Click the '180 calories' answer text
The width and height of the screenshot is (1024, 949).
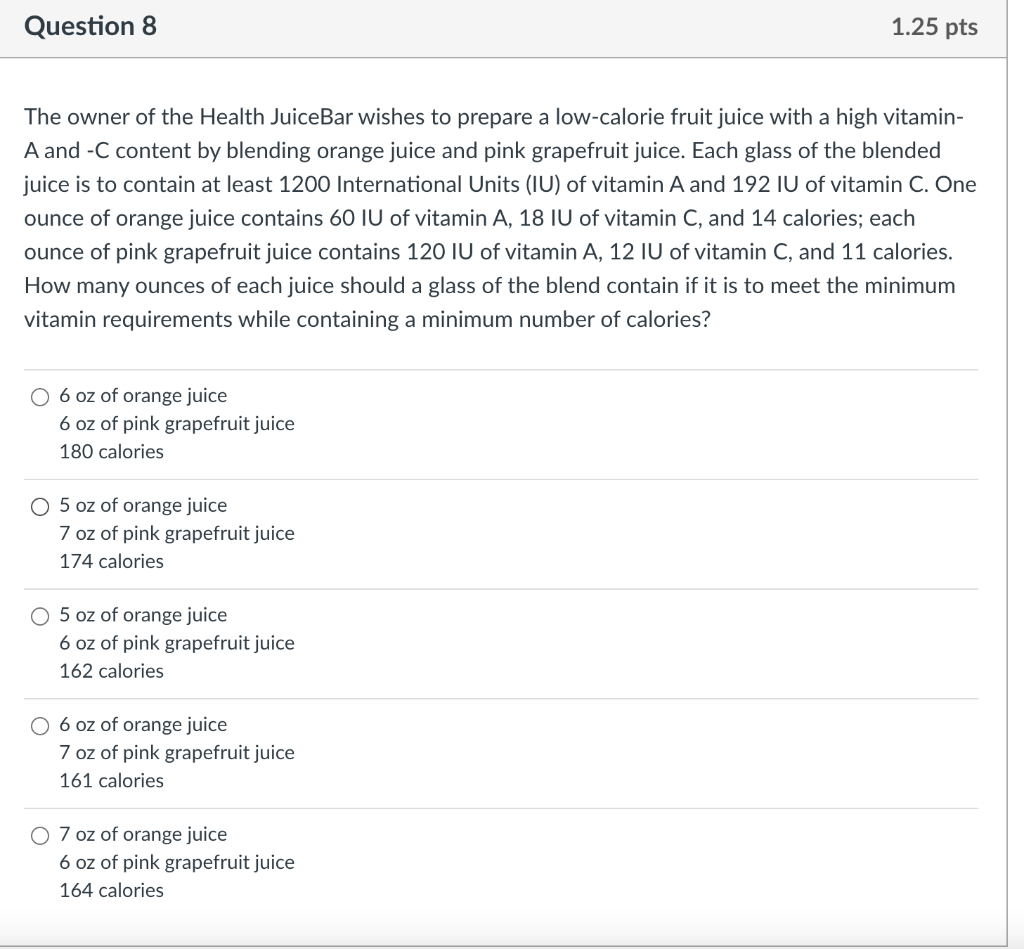[x=112, y=451]
